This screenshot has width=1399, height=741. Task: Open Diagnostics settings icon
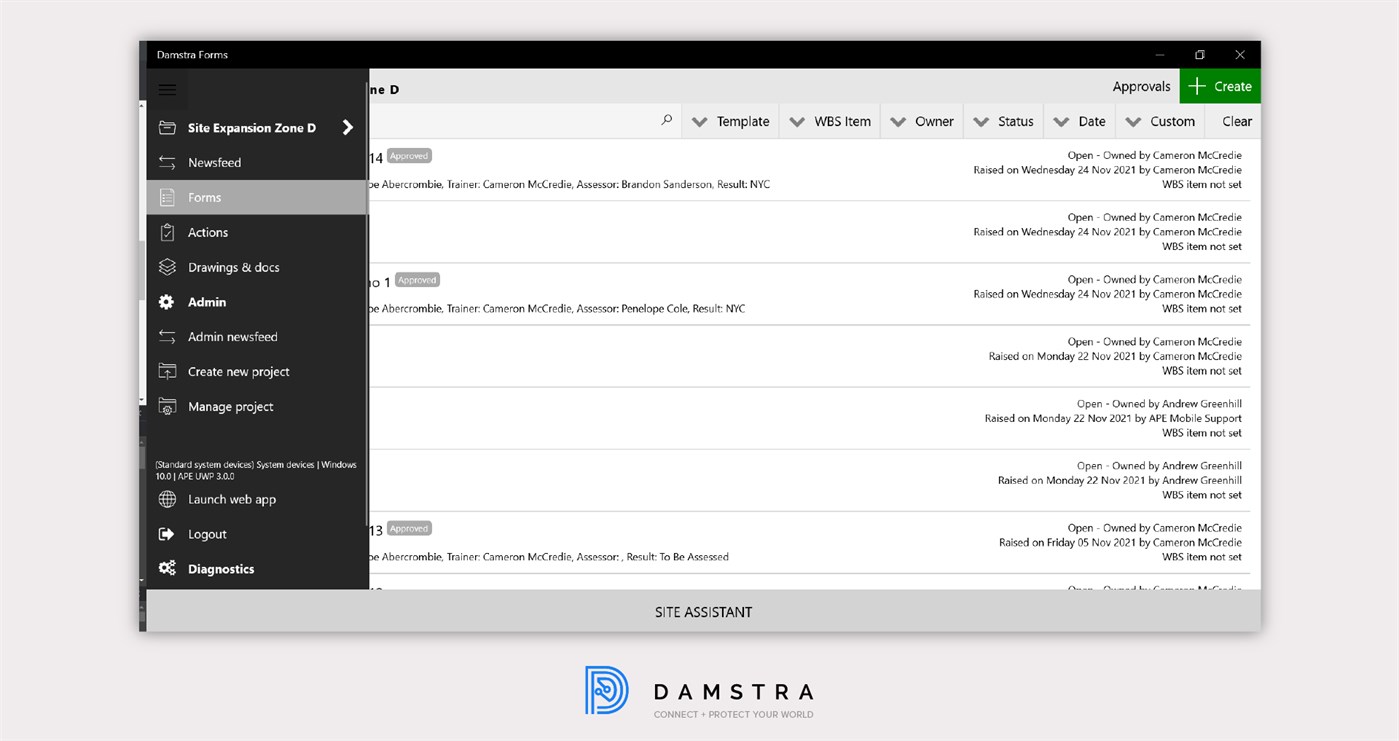167,568
